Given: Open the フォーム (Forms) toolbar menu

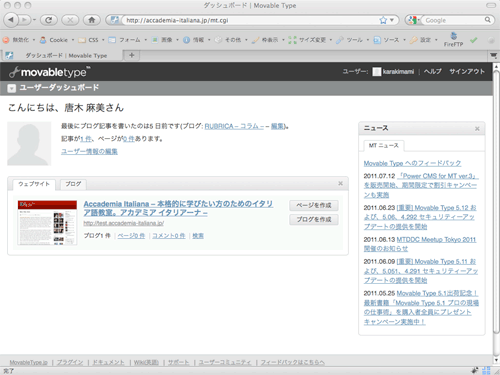Looking at the screenshot, I should click(128, 40).
